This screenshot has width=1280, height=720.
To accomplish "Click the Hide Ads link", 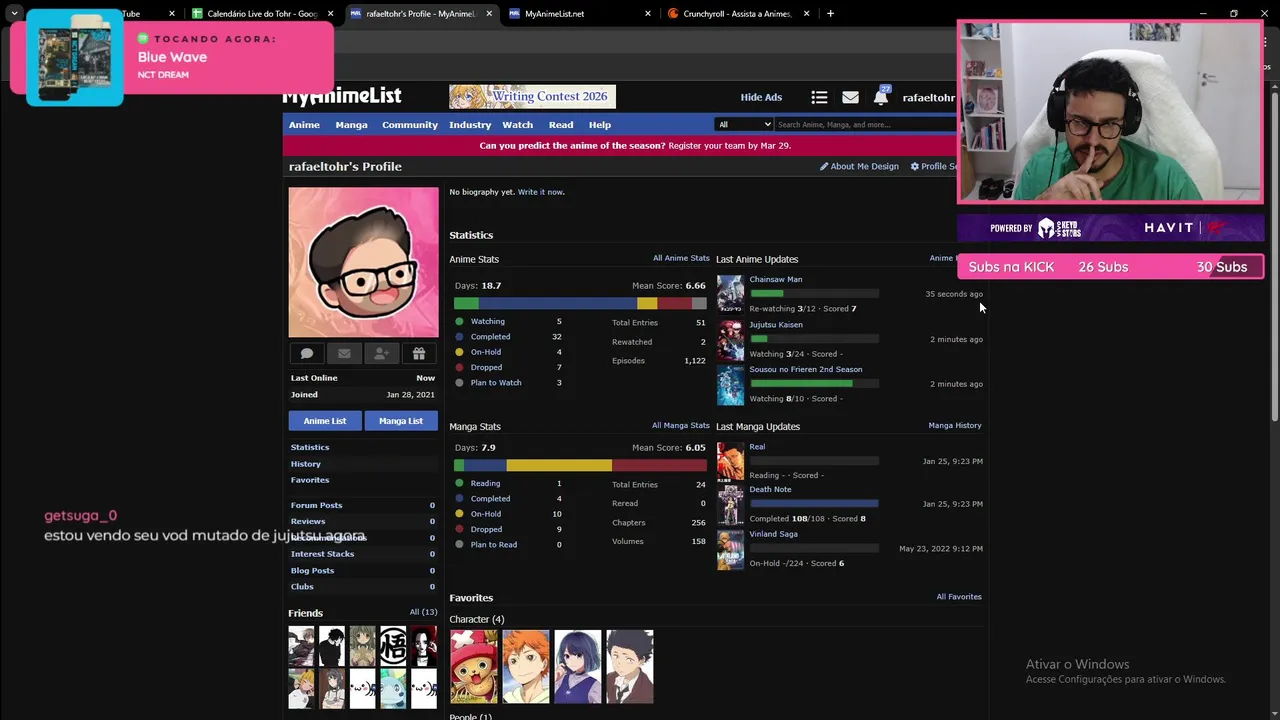I will (x=761, y=97).
